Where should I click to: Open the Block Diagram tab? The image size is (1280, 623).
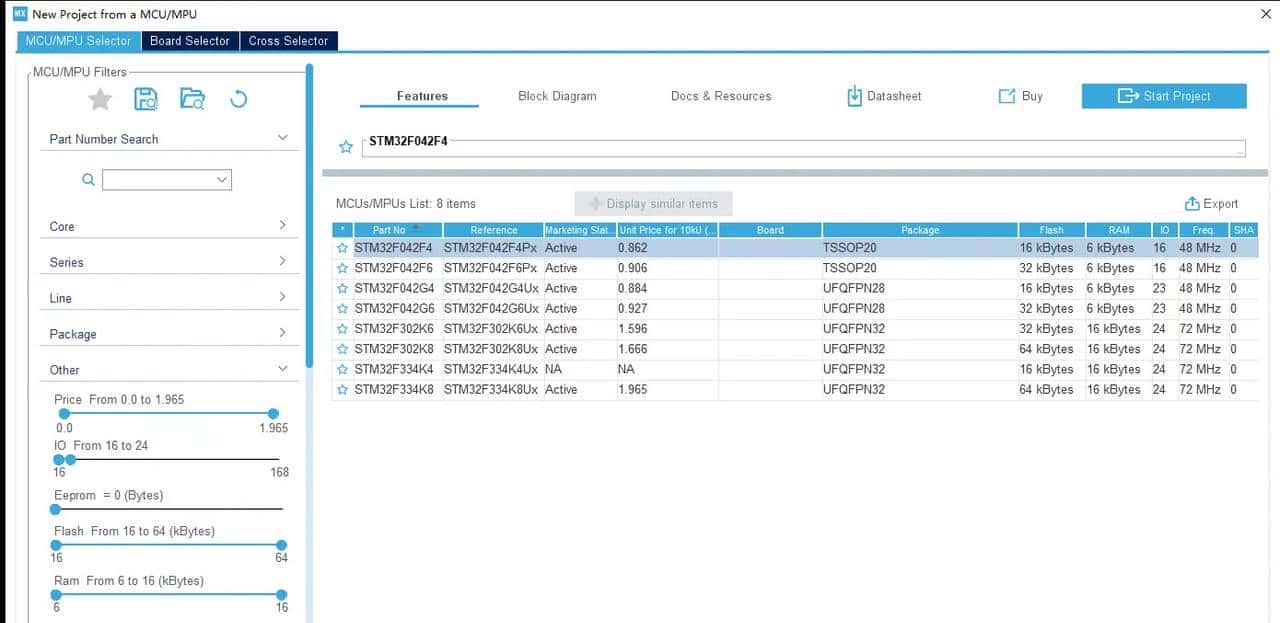[557, 96]
